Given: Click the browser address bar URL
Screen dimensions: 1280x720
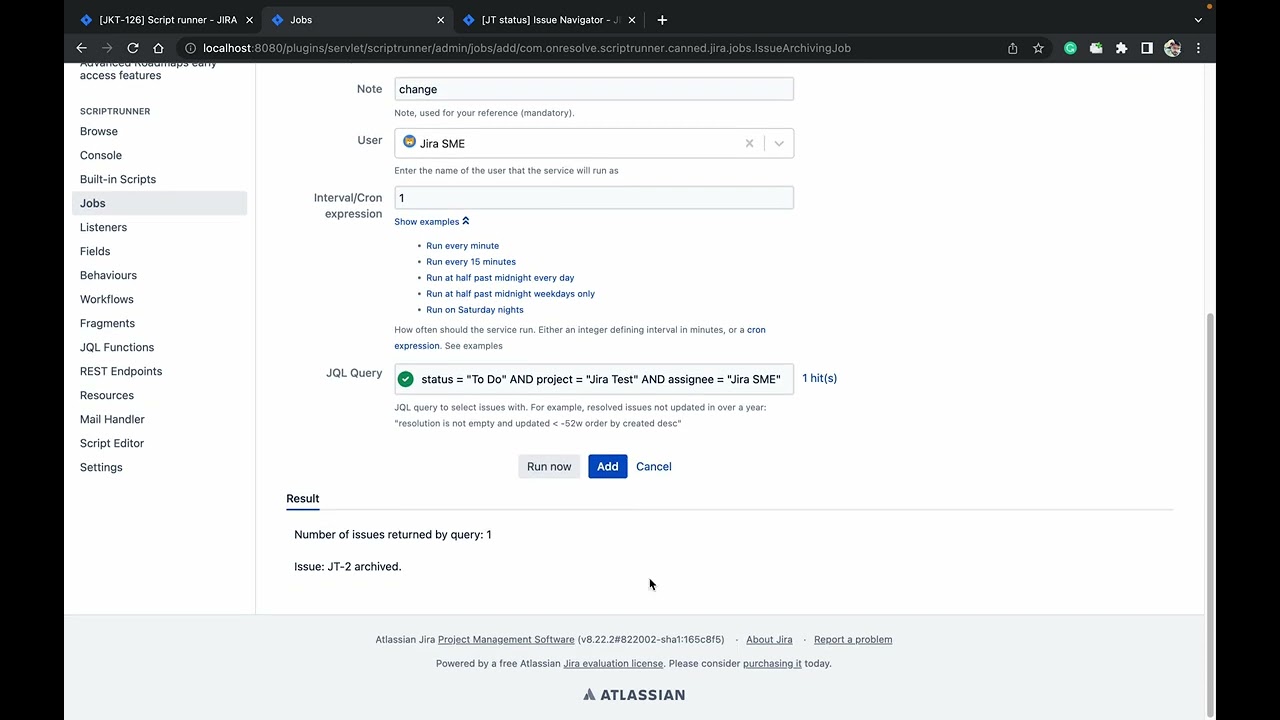Looking at the screenshot, I should pyautogui.click(x=526, y=48).
